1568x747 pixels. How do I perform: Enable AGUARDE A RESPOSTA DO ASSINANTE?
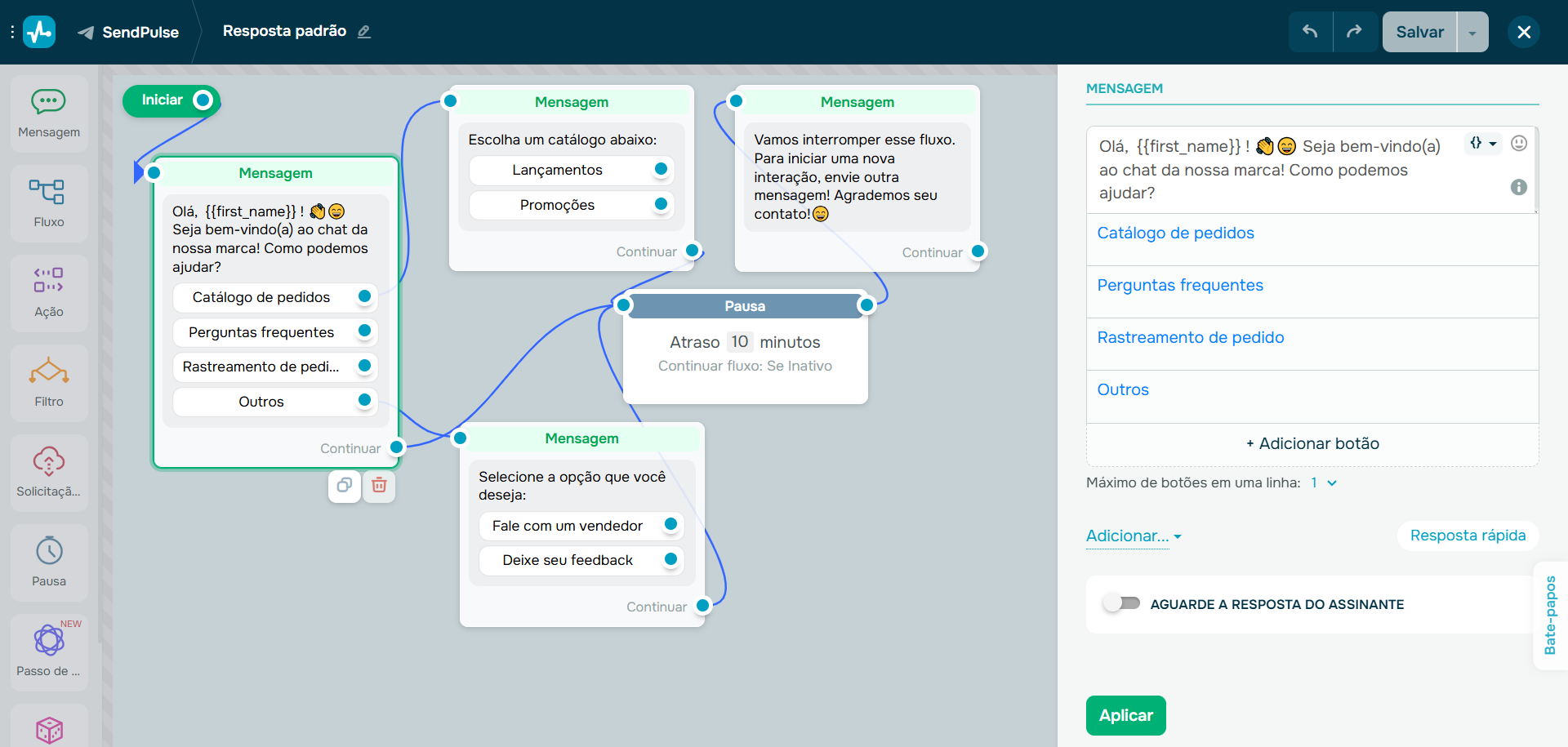[x=1121, y=603]
